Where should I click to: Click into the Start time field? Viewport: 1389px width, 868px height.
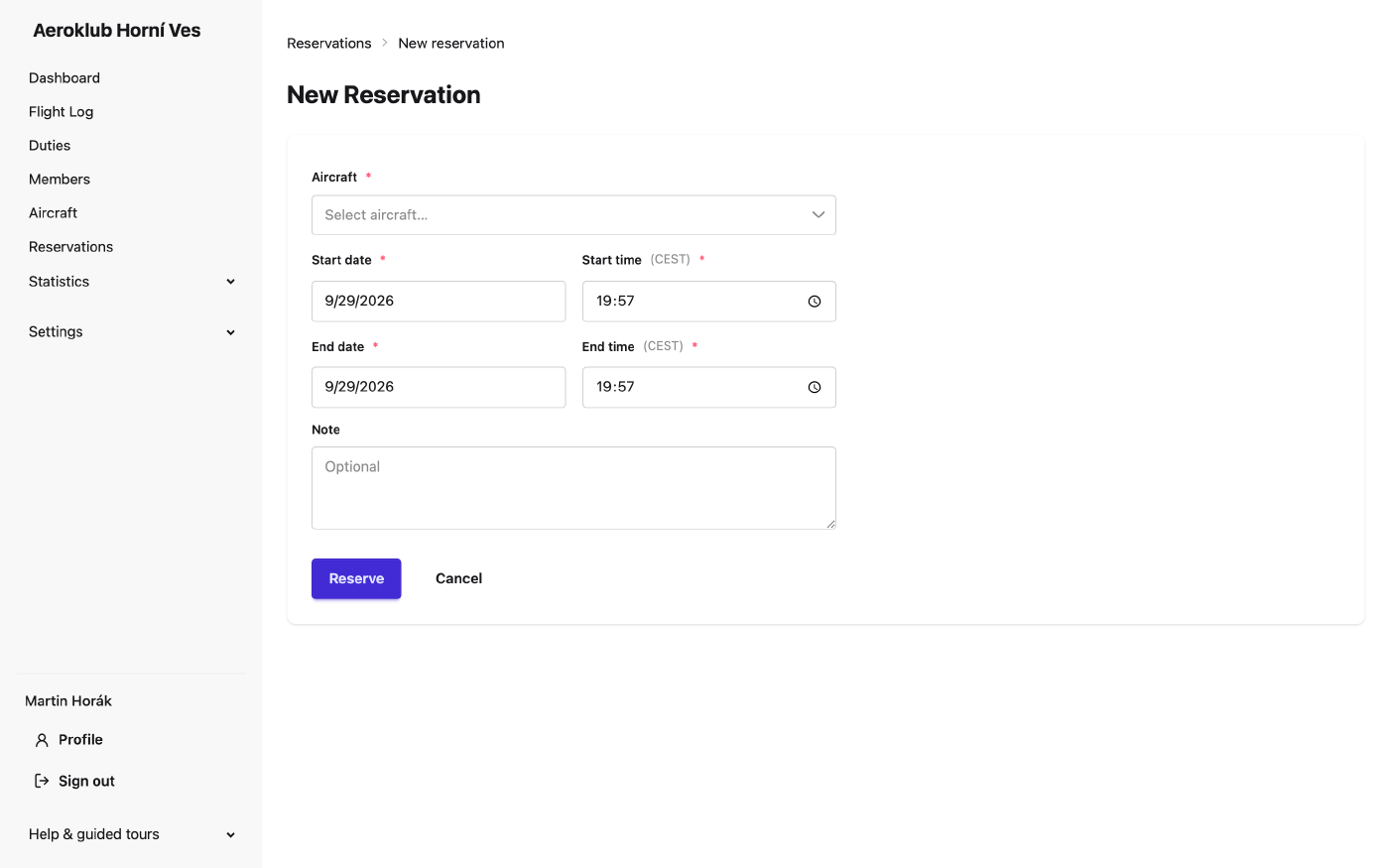pos(708,302)
